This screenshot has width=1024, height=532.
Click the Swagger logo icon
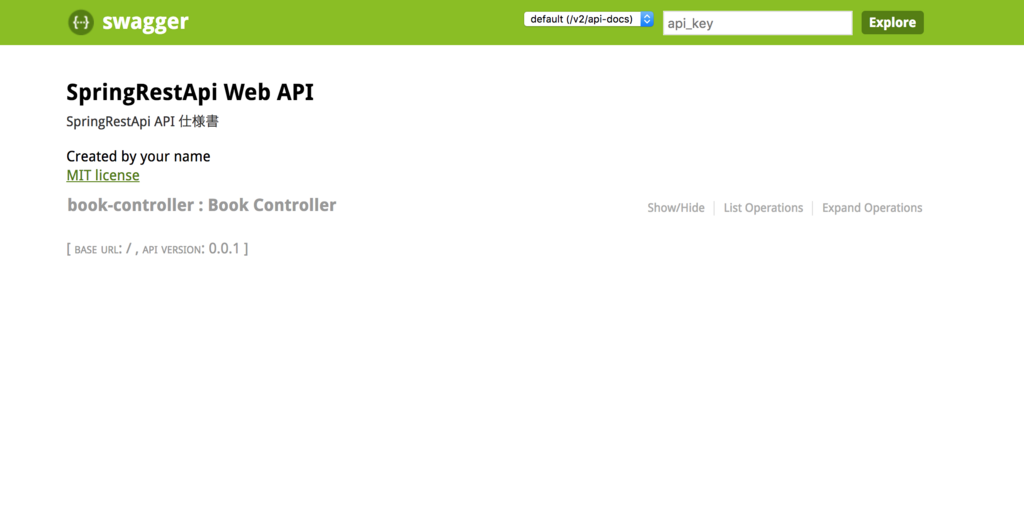pyautogui.click(x=81, y=22)
